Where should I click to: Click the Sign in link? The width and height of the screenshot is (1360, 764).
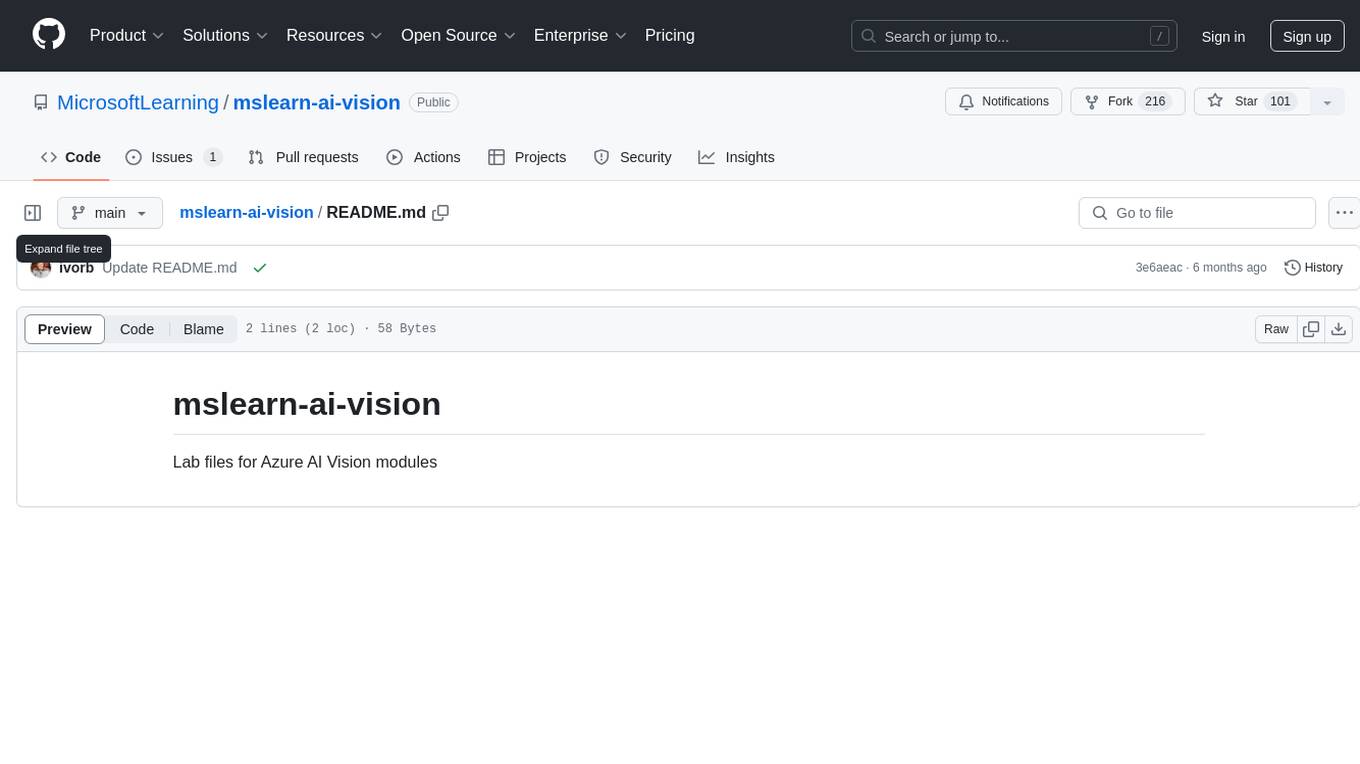click(1223, 36)
